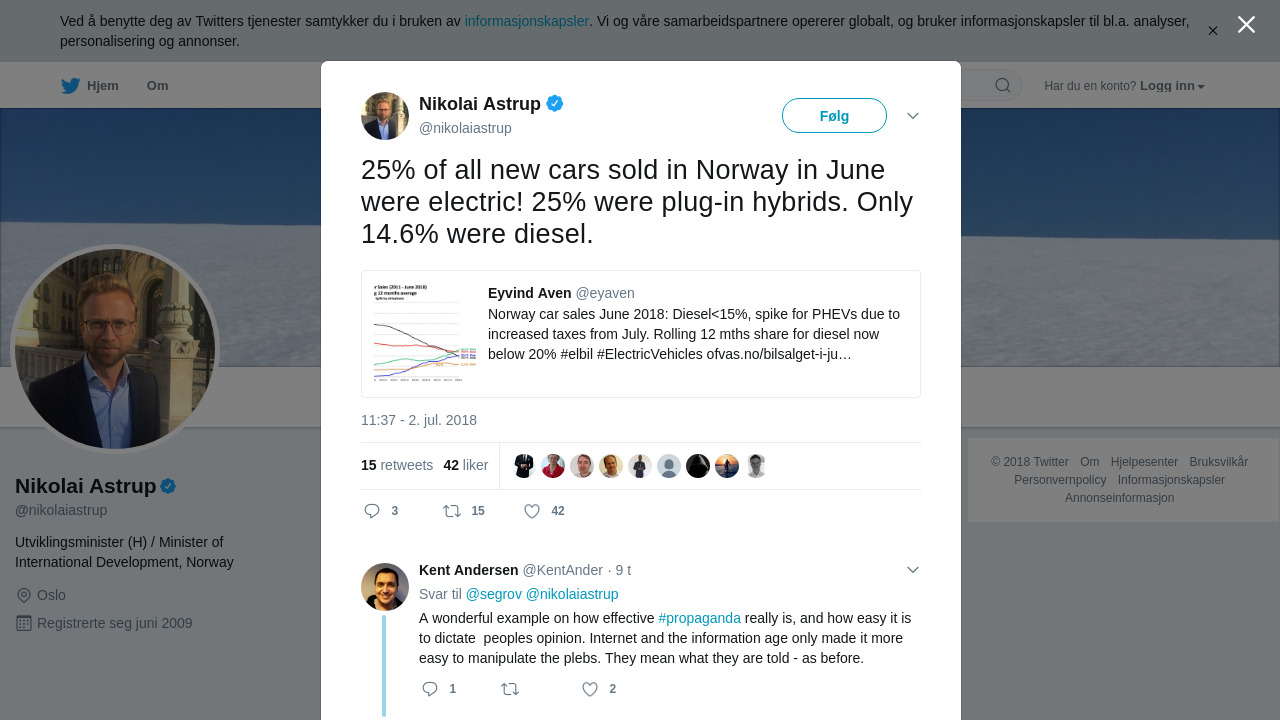Open the informasjonskapsler link in banner
Screen dimensions: 1280x720
point(526,21)
